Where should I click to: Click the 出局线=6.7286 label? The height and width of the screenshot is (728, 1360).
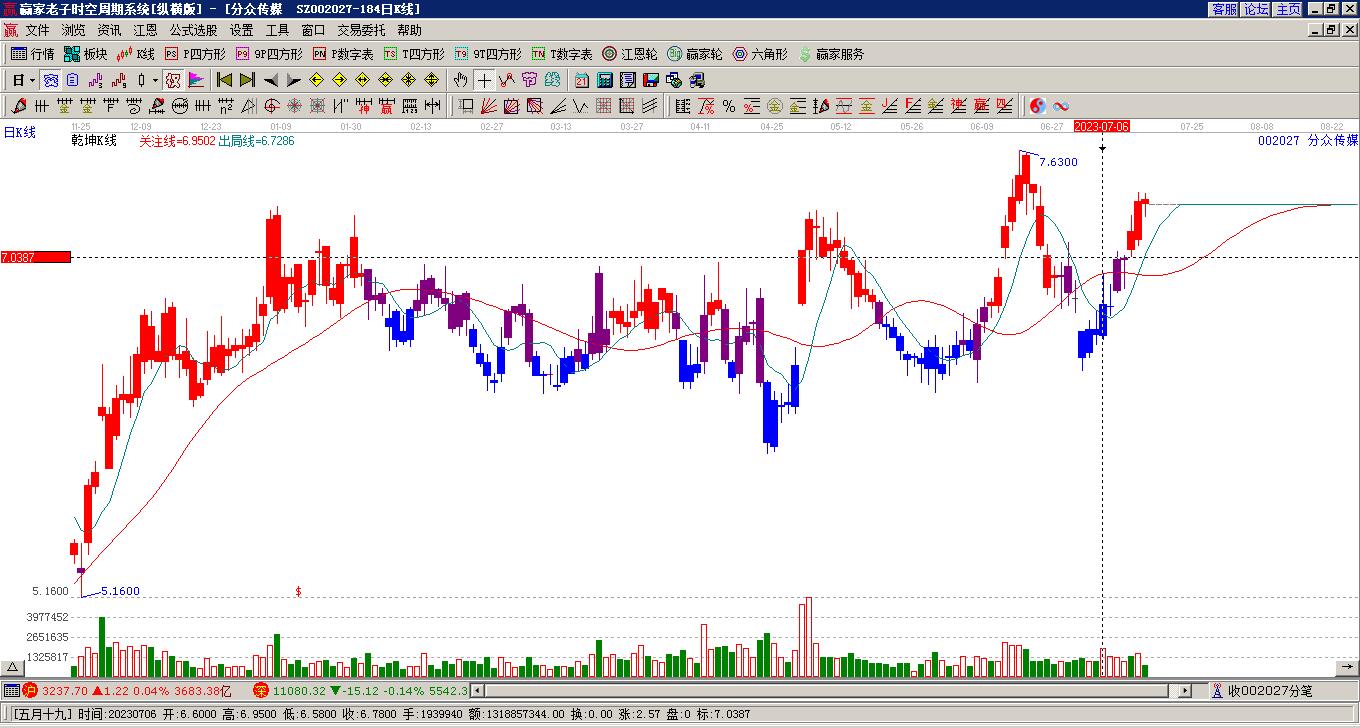point(257,141)
